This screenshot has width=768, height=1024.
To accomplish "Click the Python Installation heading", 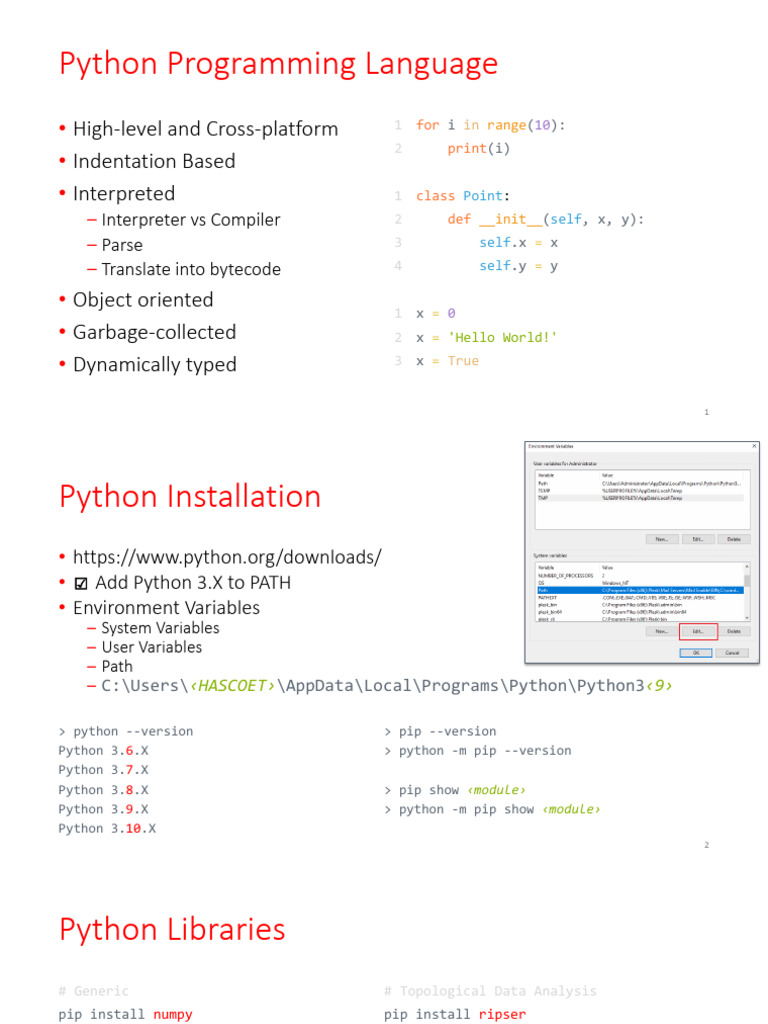I will (x=190, y=496).
